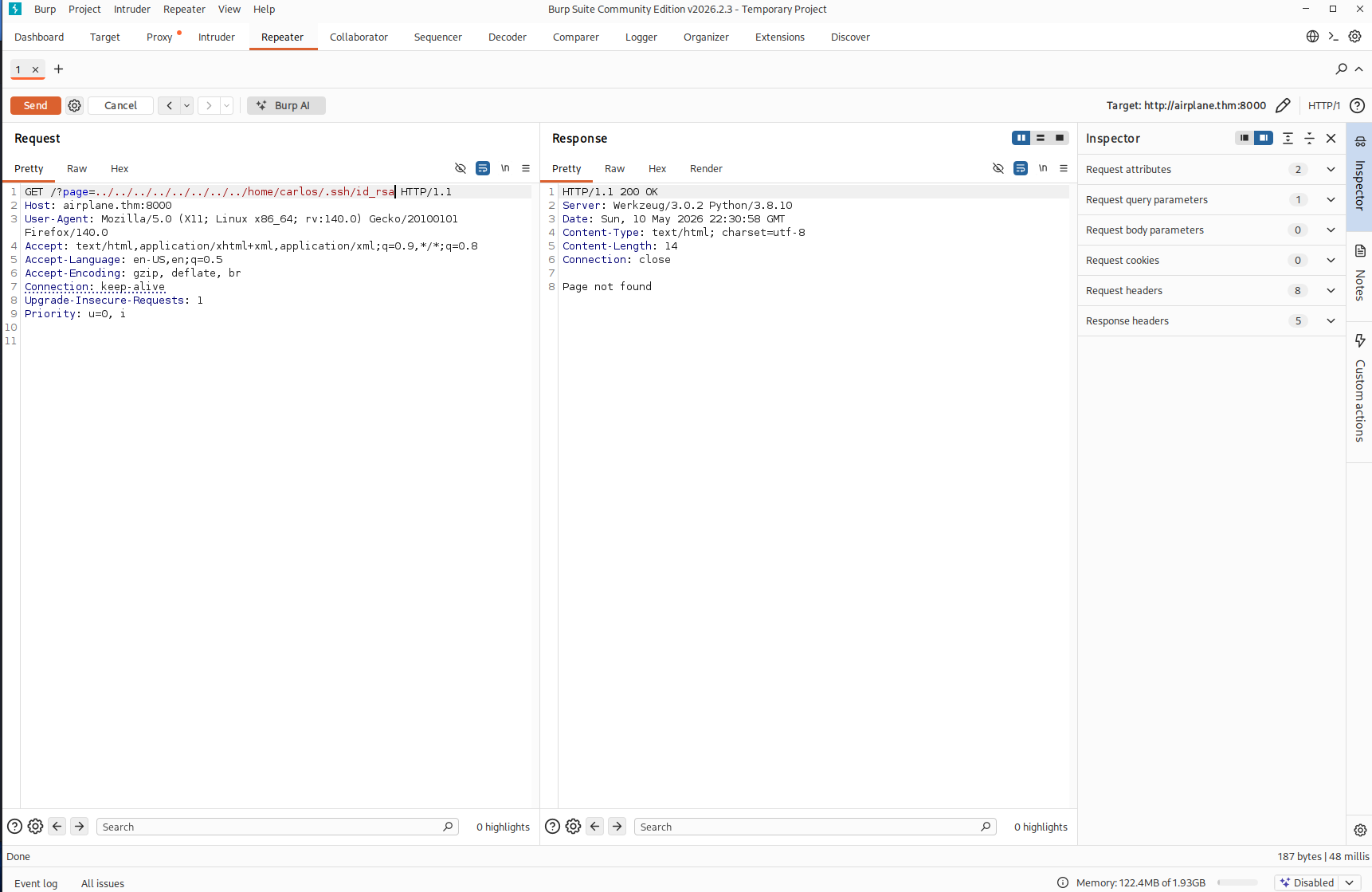Screen dimensions: 1372x892
Task: Open the Repeater search magnifier icon
Action: click(x=1342, y=69)
